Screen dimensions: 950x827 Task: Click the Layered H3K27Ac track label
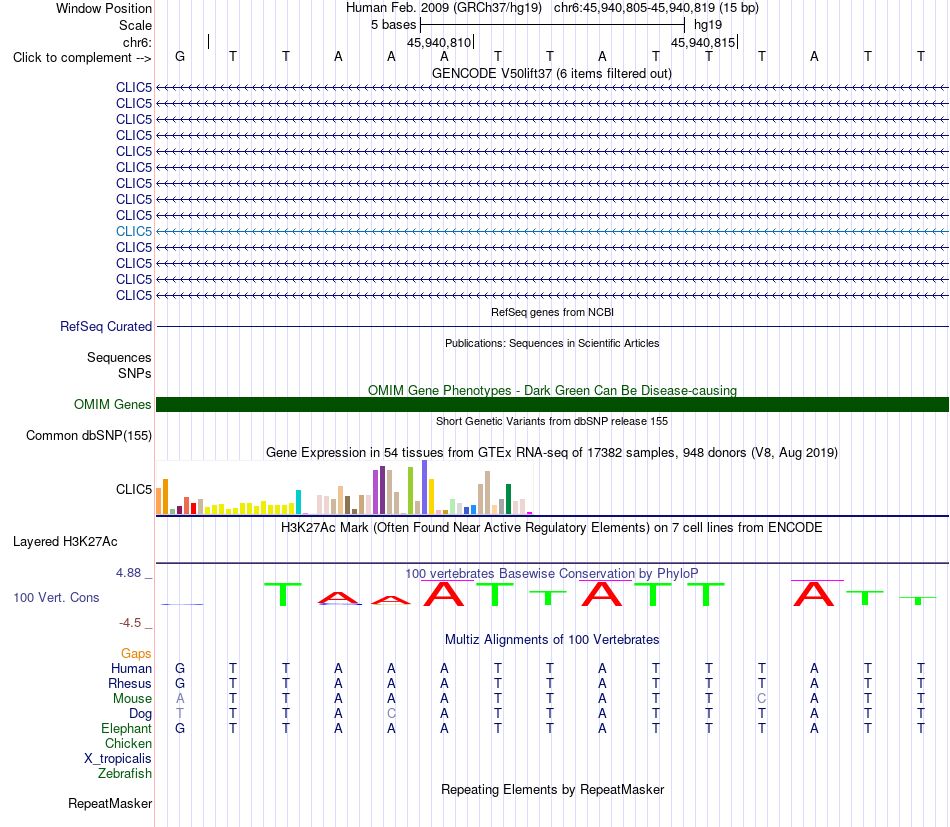(x=65, y=542)
